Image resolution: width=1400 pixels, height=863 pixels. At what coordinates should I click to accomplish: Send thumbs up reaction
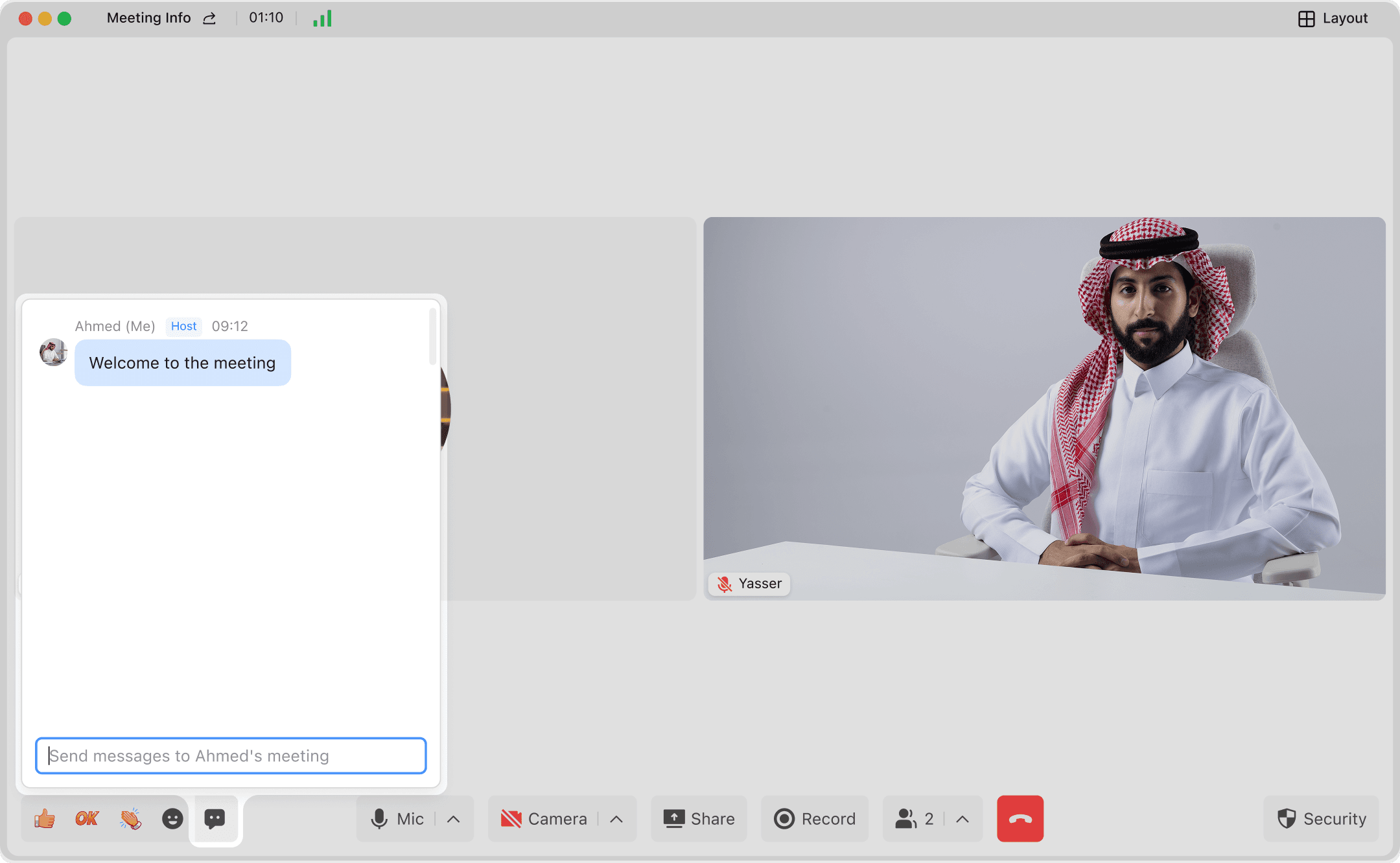45,819
